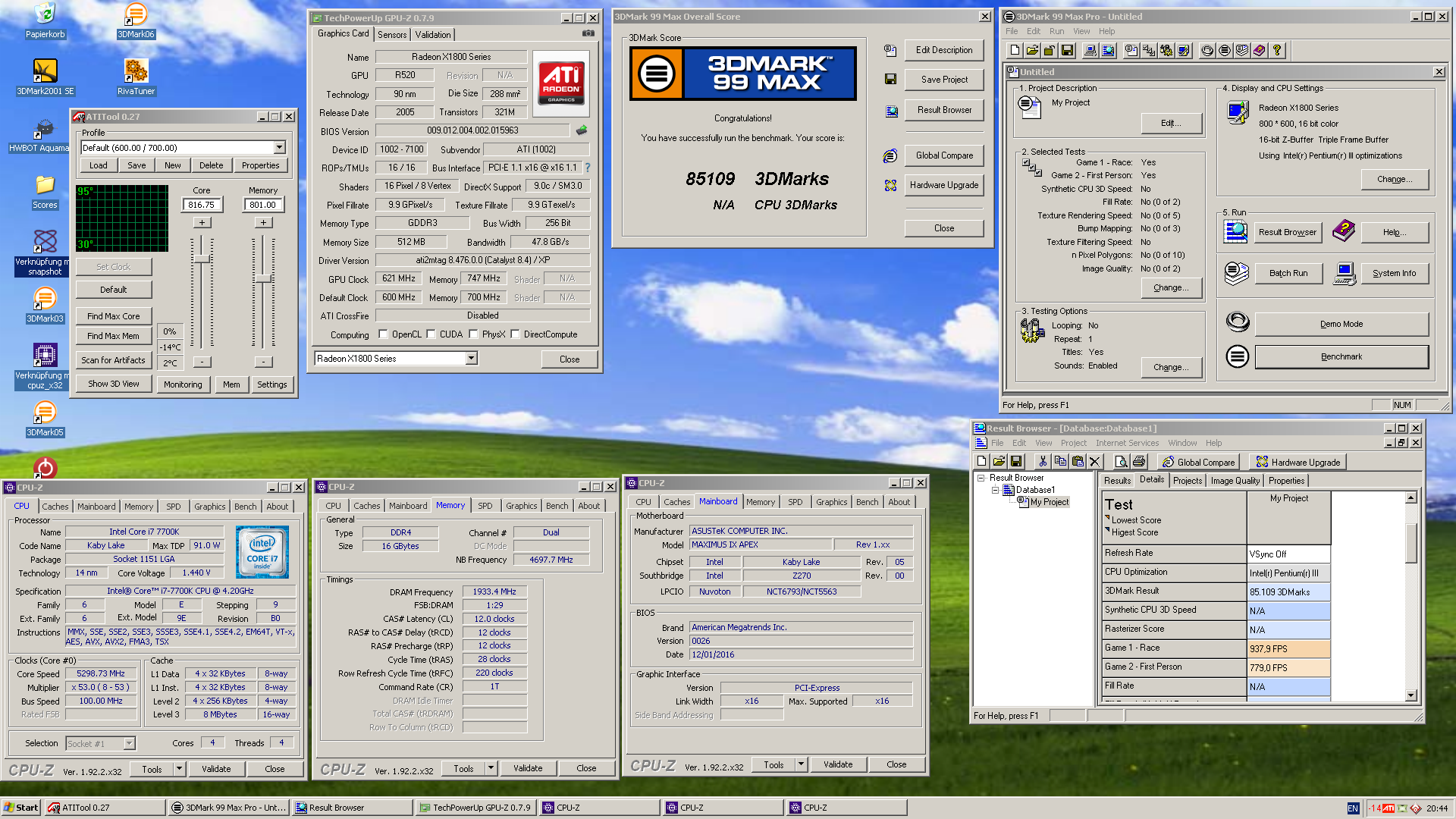Click purple help book icon in 3DMark 99 toolbar

pos(1260,50)
